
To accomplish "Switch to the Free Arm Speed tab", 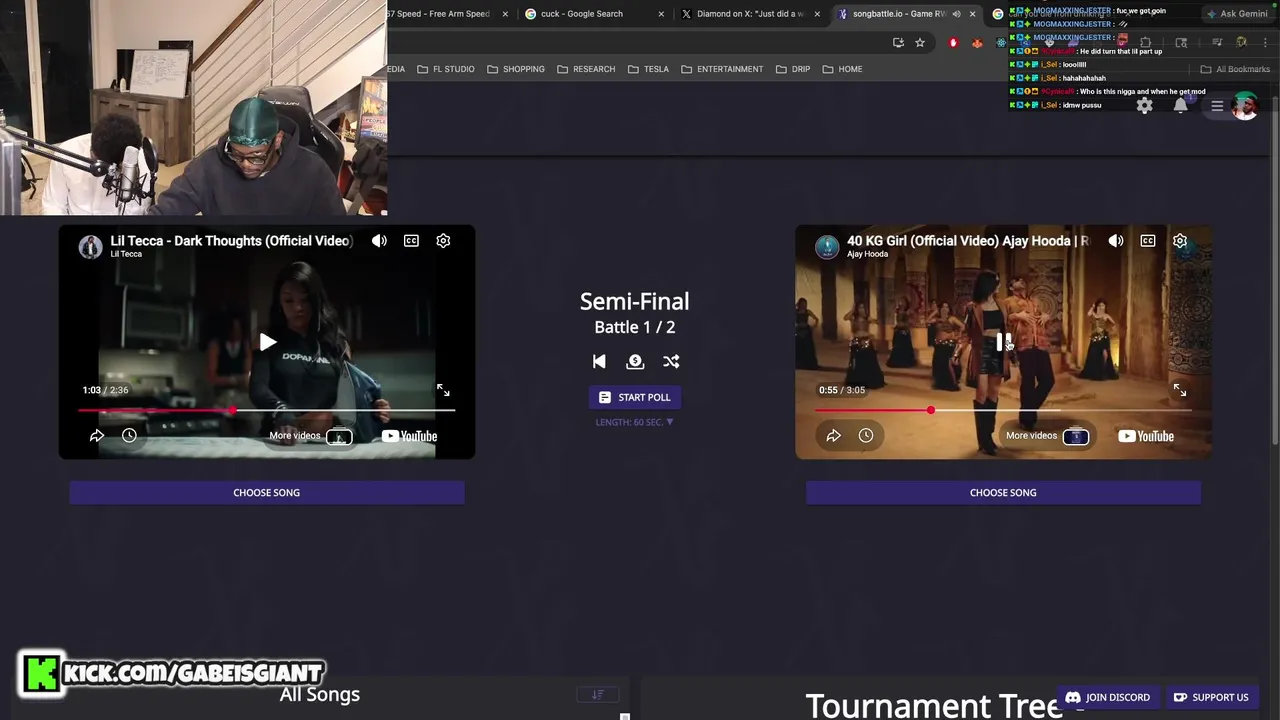I will click(440, 14).
